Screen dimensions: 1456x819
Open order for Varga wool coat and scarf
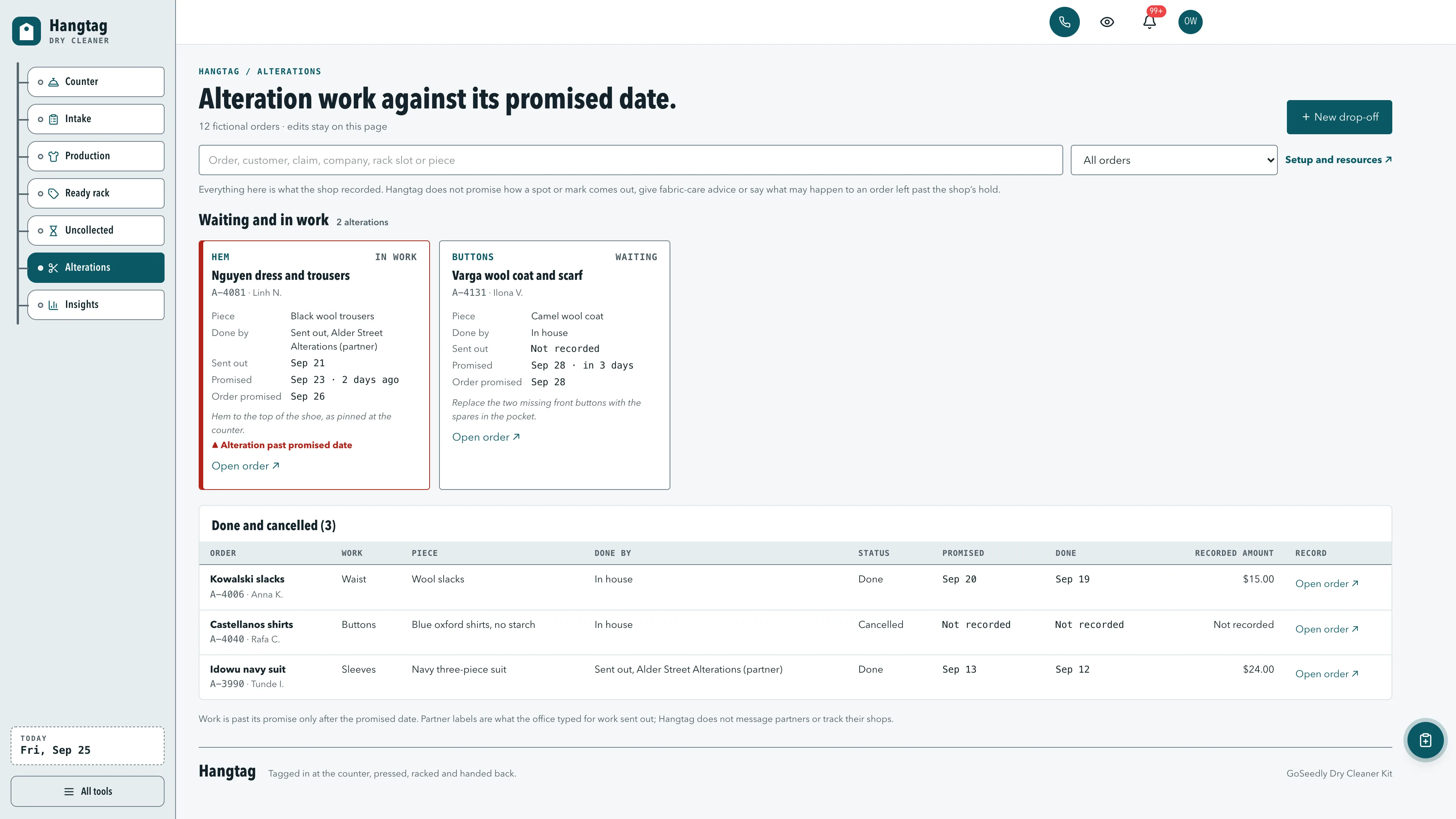485,437
